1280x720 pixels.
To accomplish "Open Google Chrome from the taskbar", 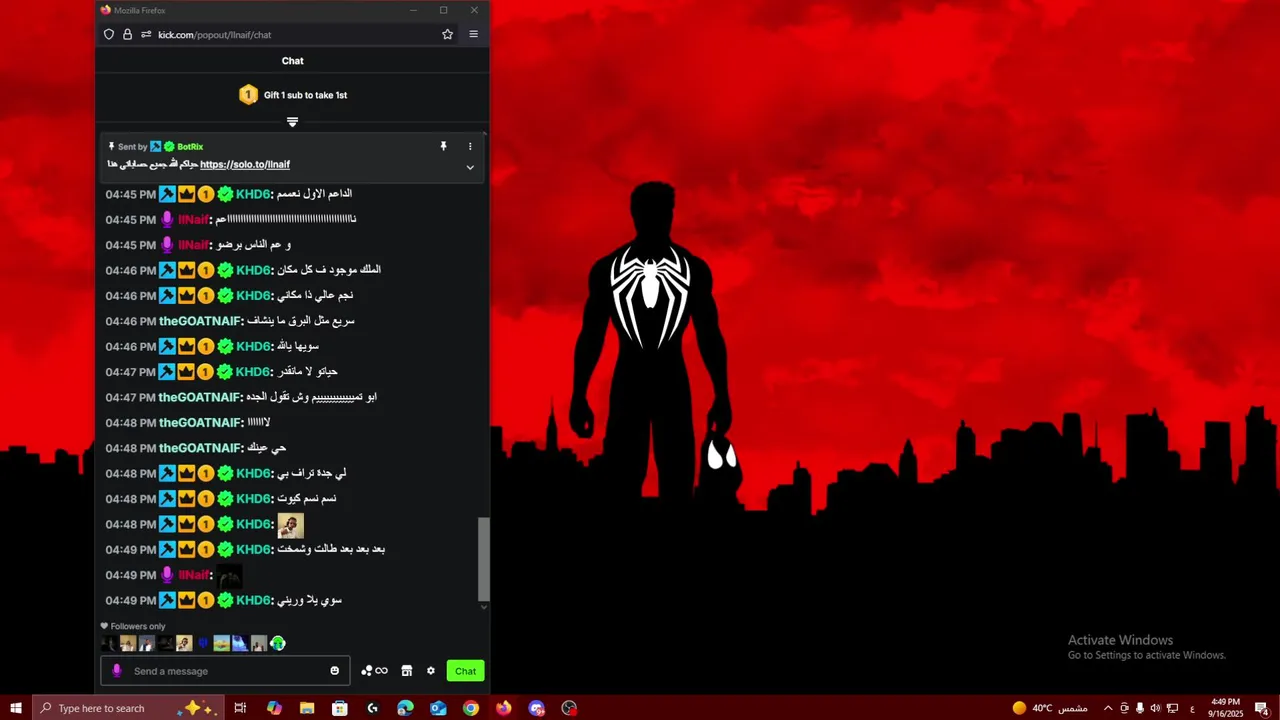I will click(x=471, y=708).
